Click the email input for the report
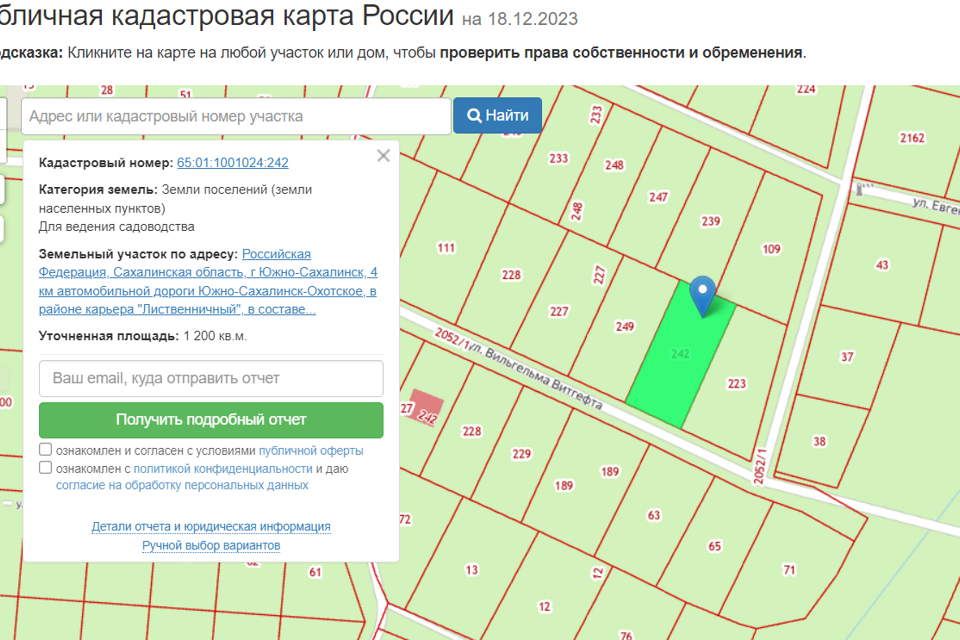 [x=211, y=379]
